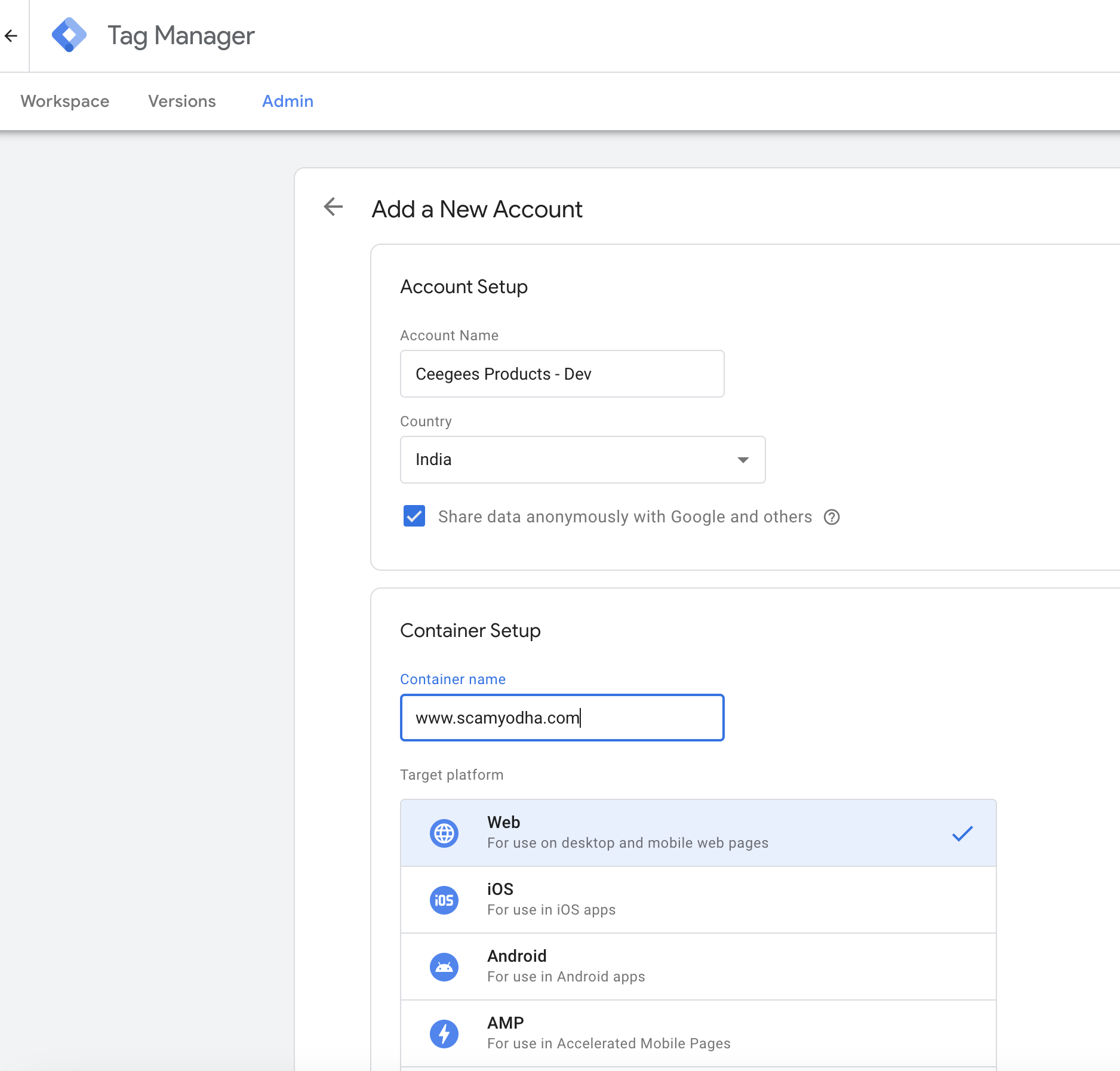Click the Android robot icon

(444, 967)
